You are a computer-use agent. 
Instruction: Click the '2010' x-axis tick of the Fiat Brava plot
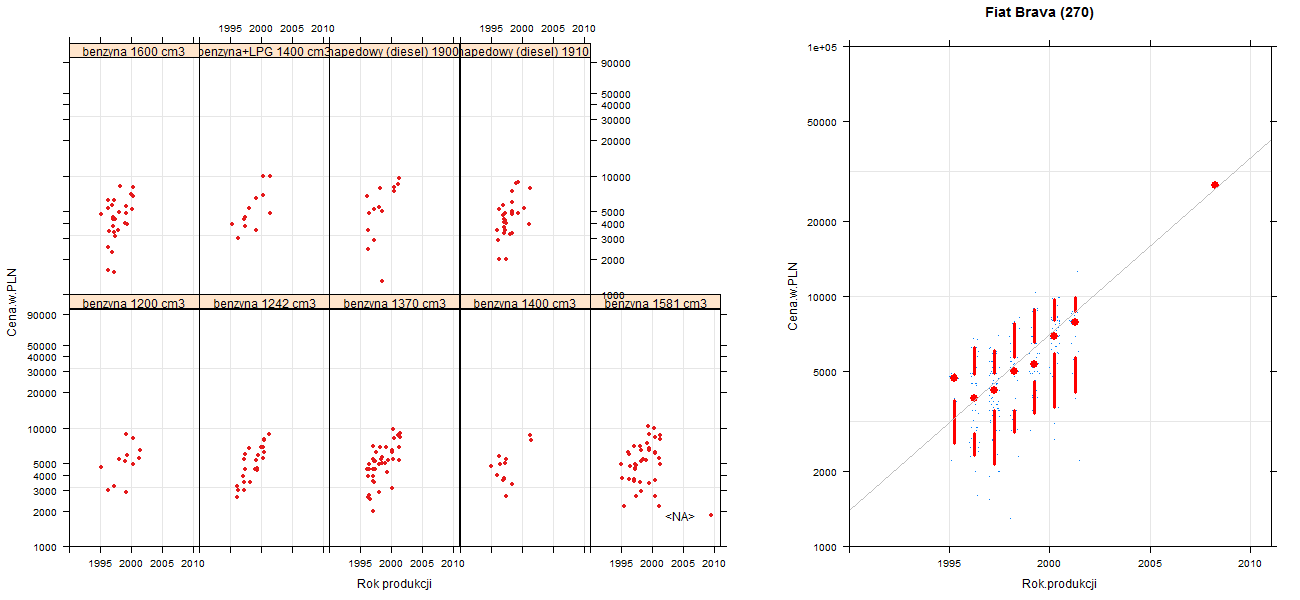pos(1250,563)
